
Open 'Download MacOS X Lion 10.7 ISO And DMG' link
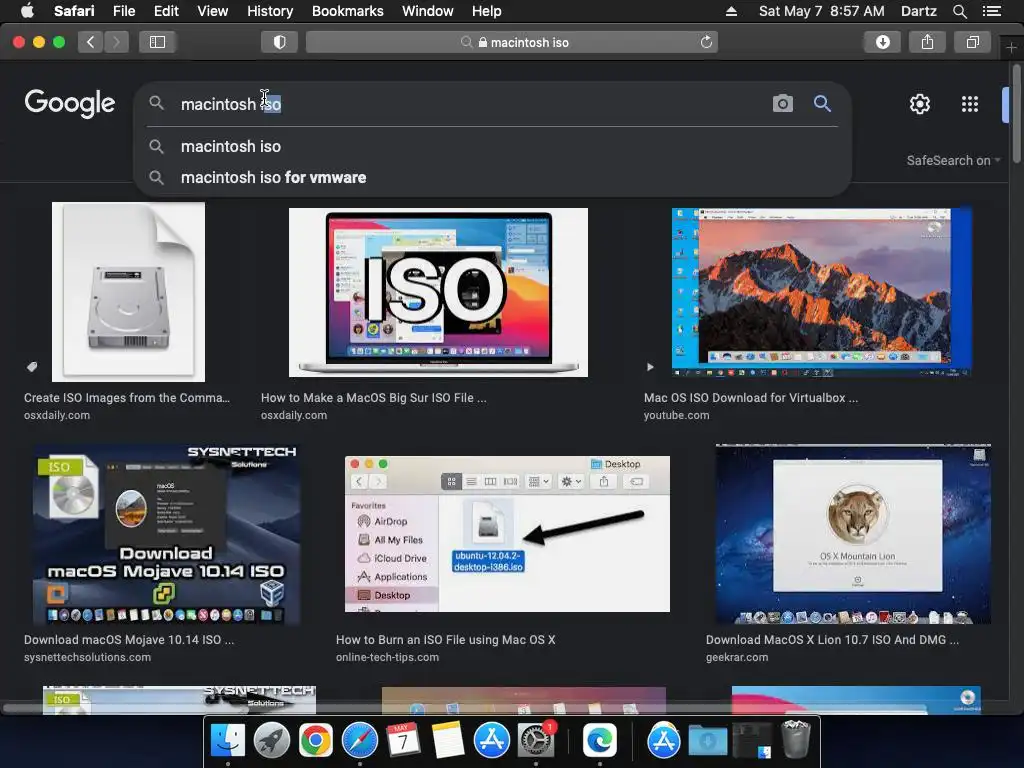tap(832, 640)
